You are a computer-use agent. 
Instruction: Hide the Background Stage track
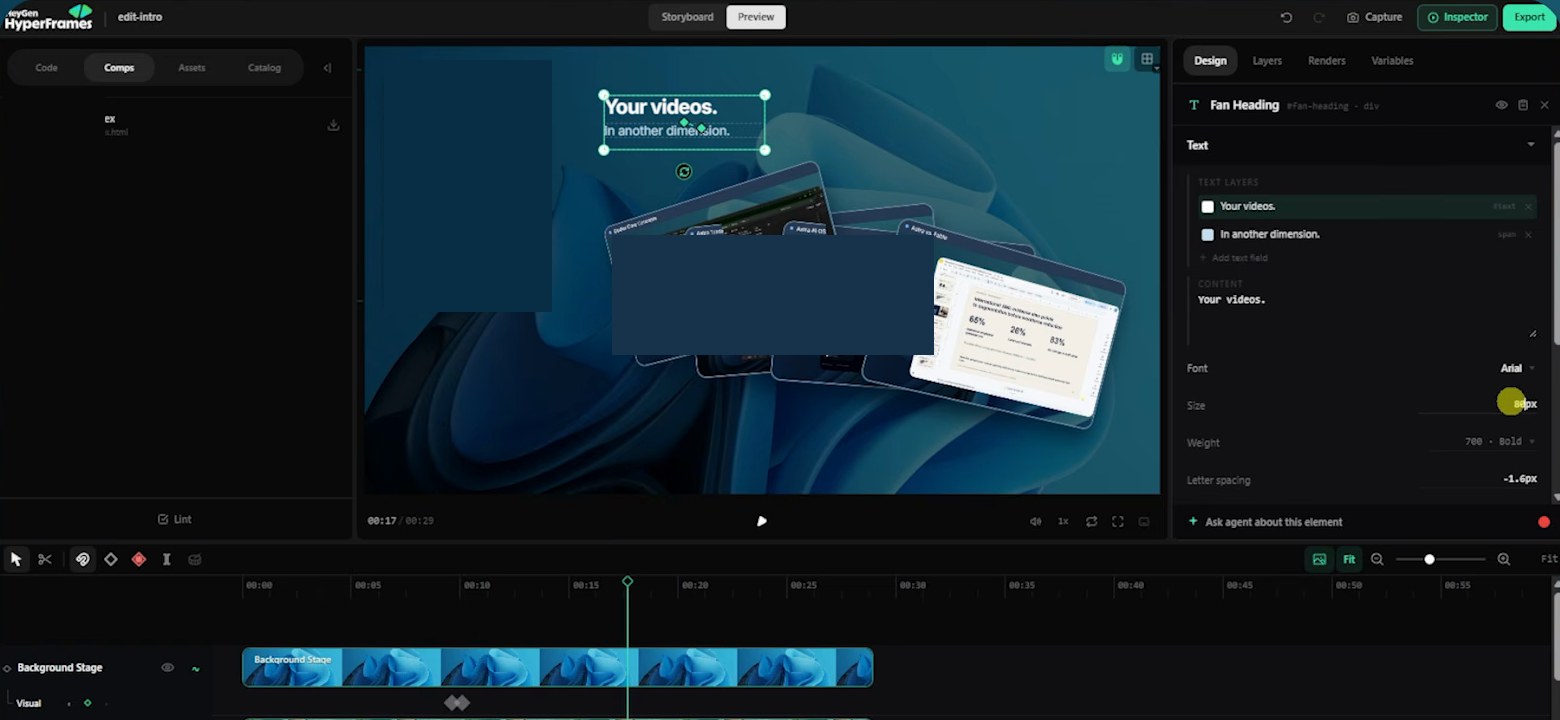pyautogui.click(x=168, y=667)
